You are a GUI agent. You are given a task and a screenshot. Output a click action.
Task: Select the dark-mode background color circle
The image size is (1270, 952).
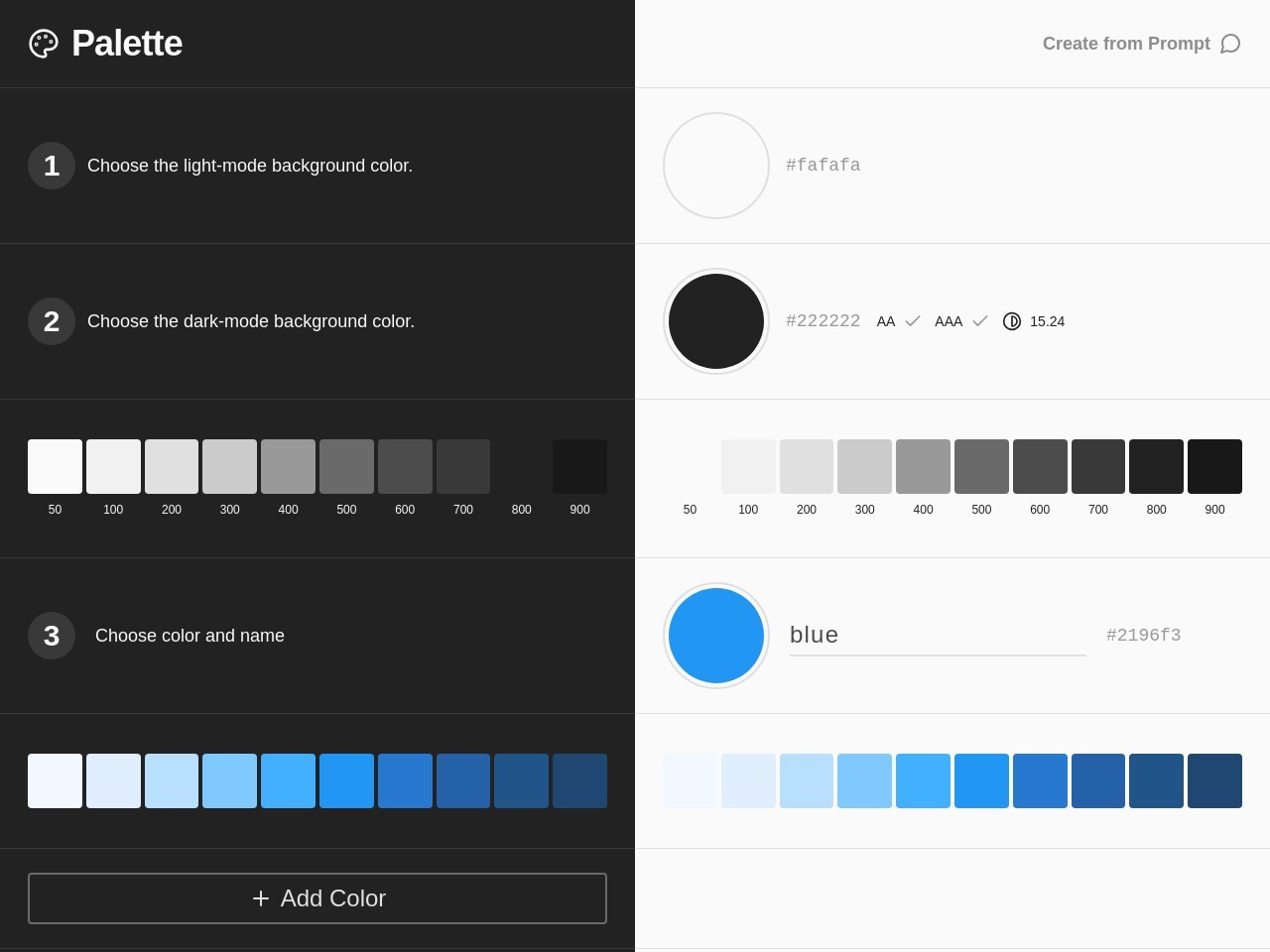tap(715, 321)
